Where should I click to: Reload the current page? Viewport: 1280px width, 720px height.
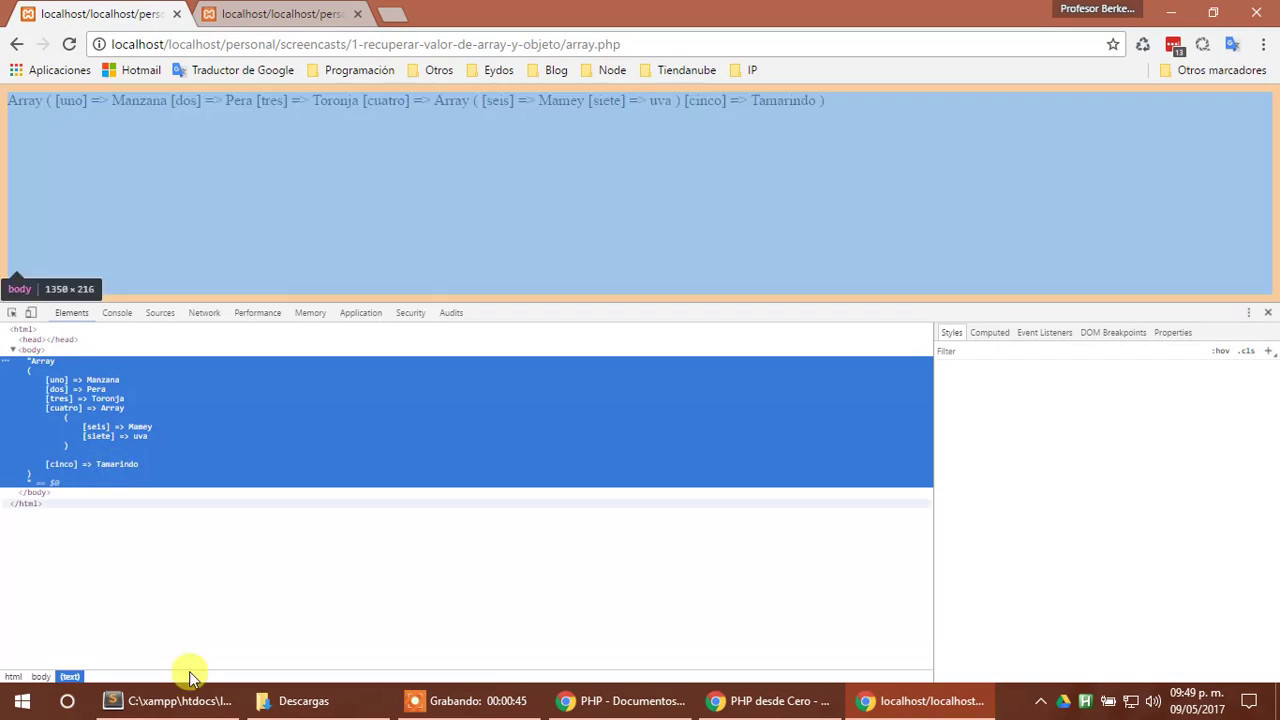69,44
